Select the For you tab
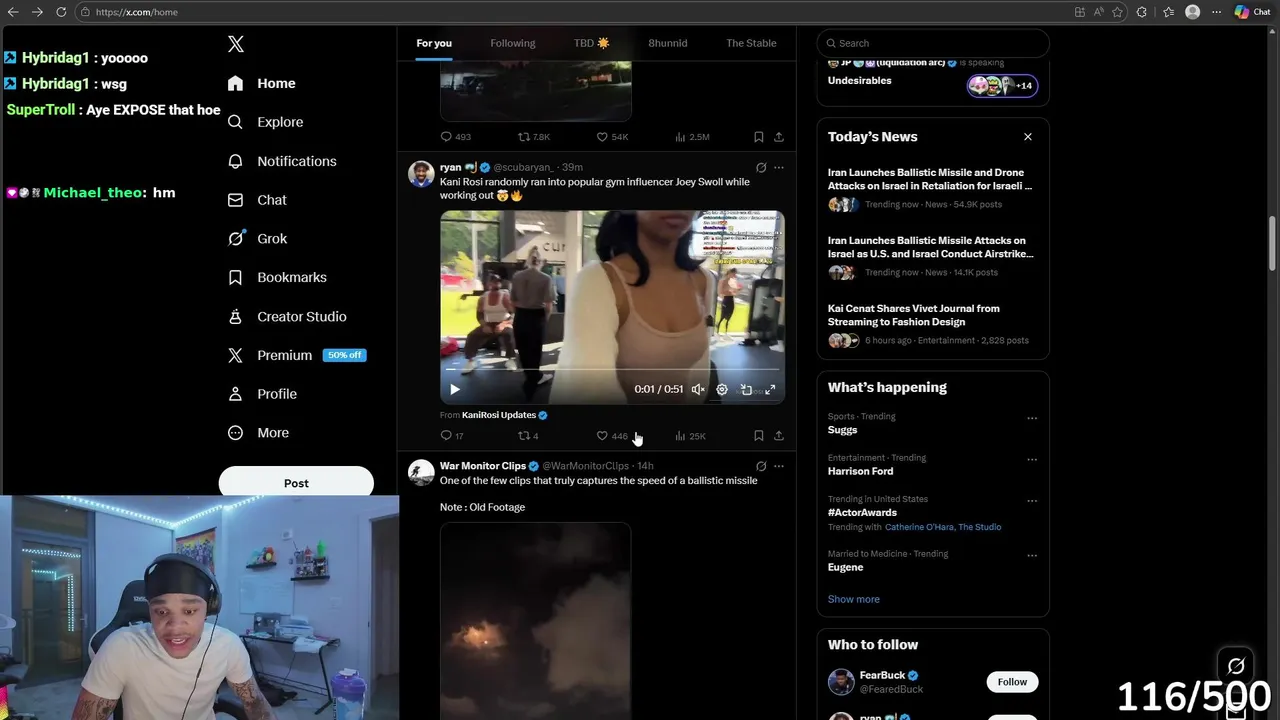1280x720 pixels. pos(434,43)
